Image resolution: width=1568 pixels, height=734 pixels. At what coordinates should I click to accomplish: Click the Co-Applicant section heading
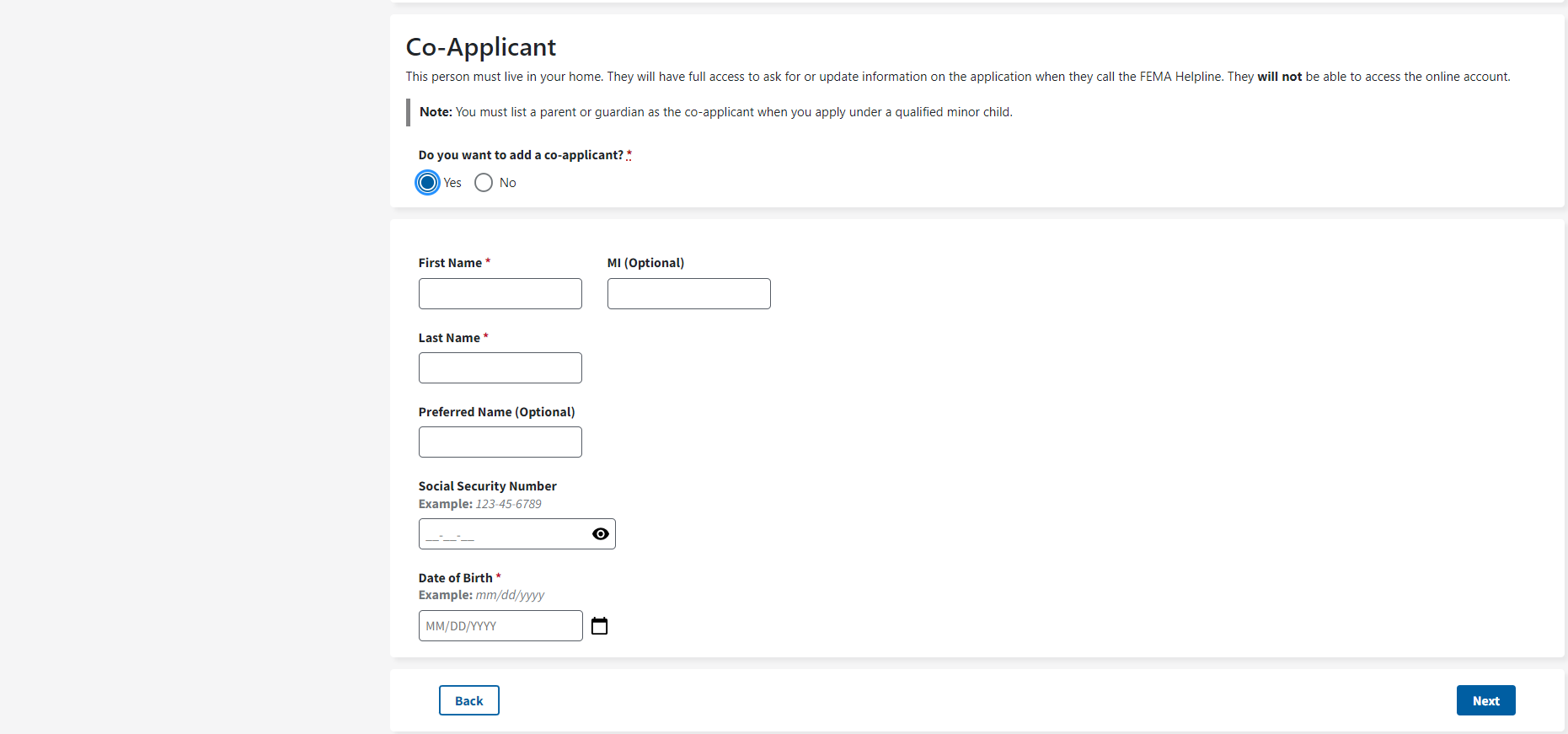tap(481, 47)
